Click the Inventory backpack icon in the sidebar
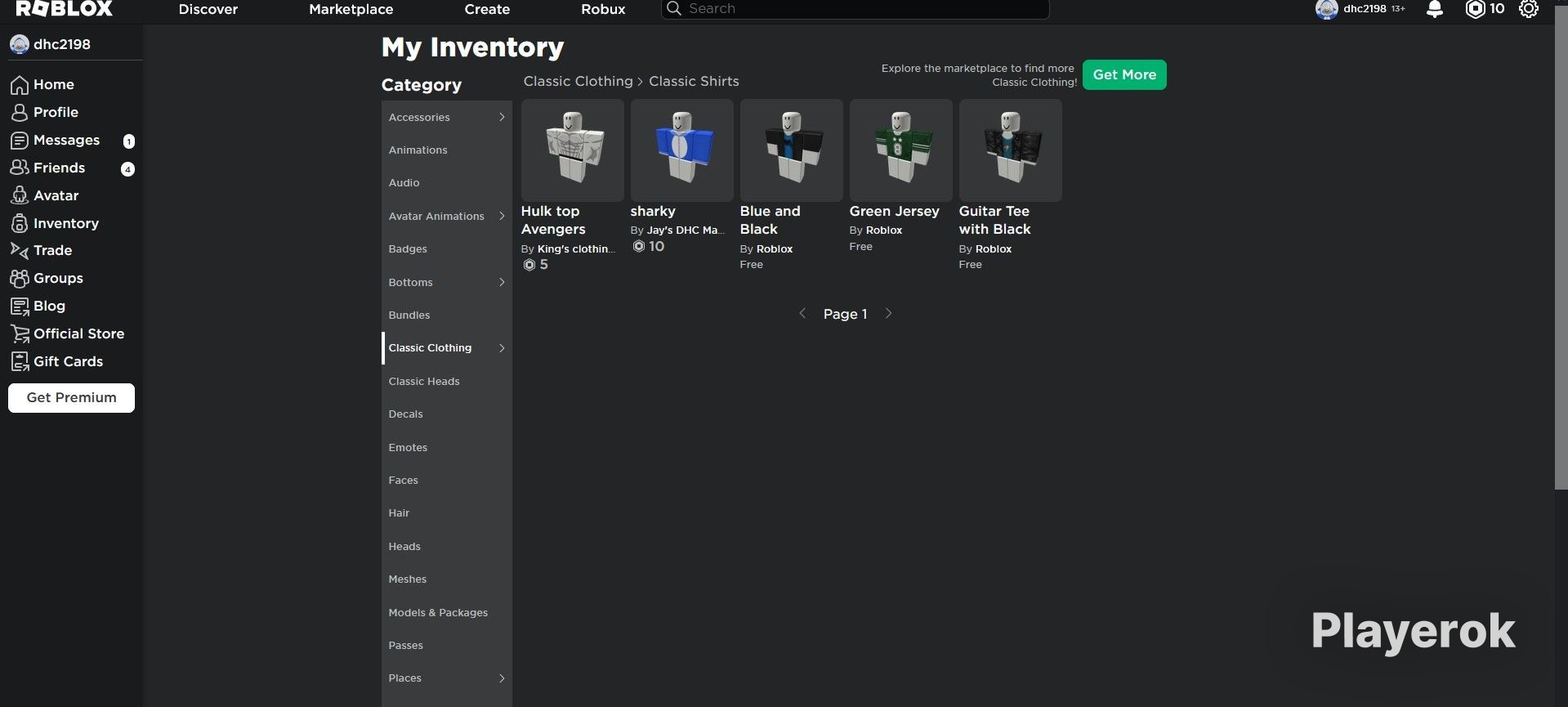 (x=20, y=223)
